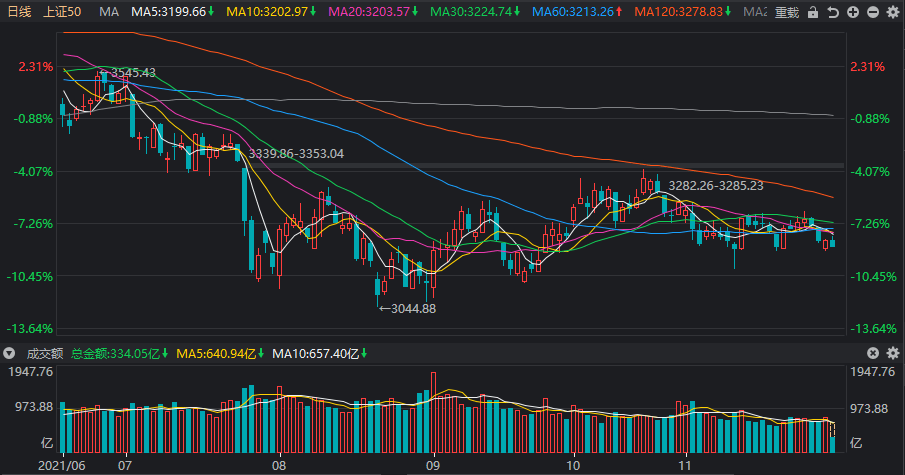Open the MA indicator selector
This screenshot has width=905, height=475.
(x=109, y=12)
